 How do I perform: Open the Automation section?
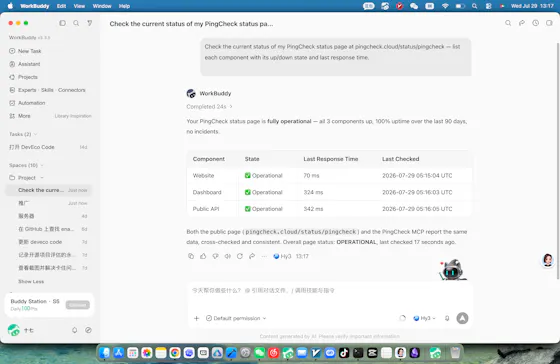[x=27, y=103]
